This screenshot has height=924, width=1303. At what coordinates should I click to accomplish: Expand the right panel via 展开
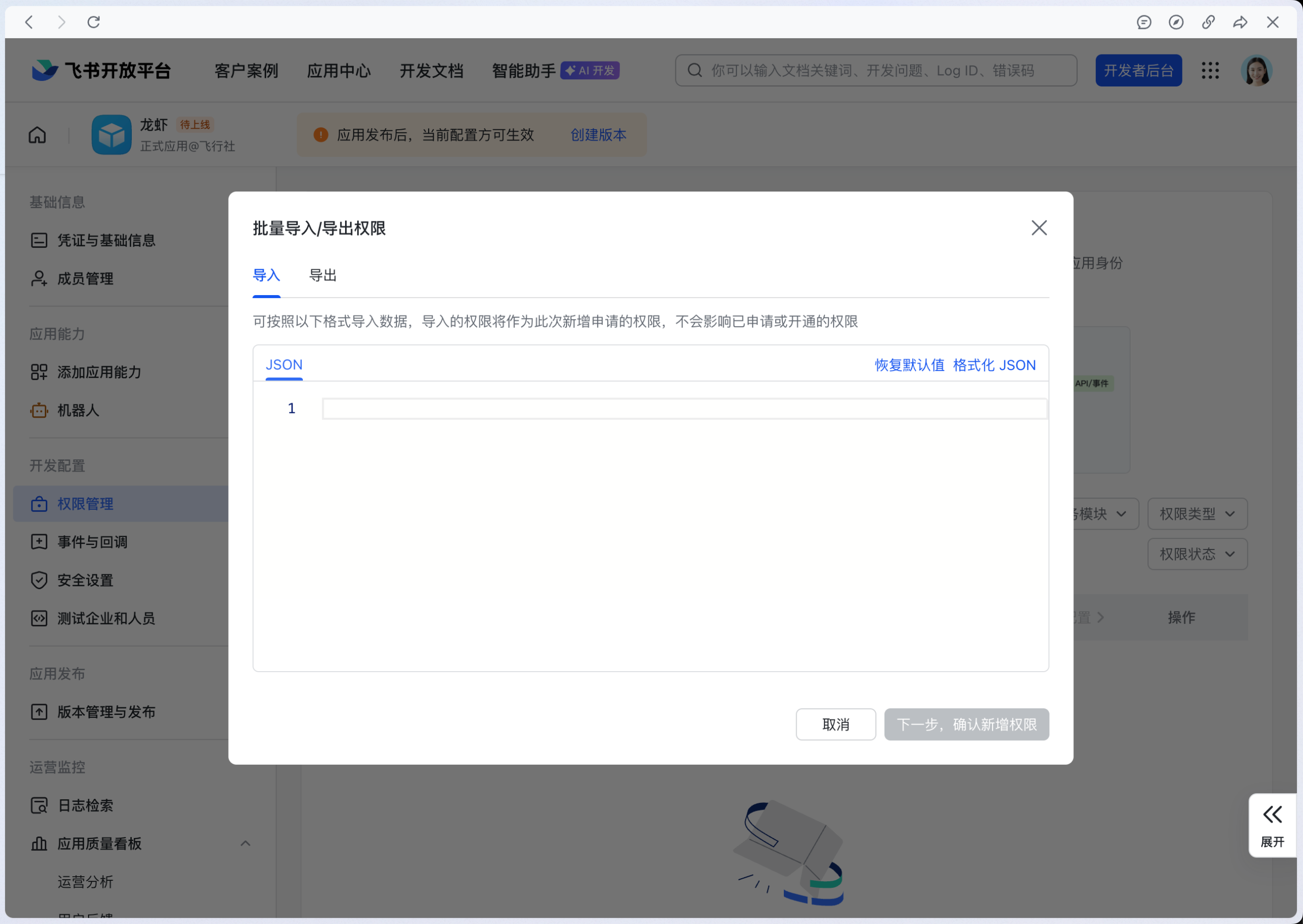(x=1272, y=825)
